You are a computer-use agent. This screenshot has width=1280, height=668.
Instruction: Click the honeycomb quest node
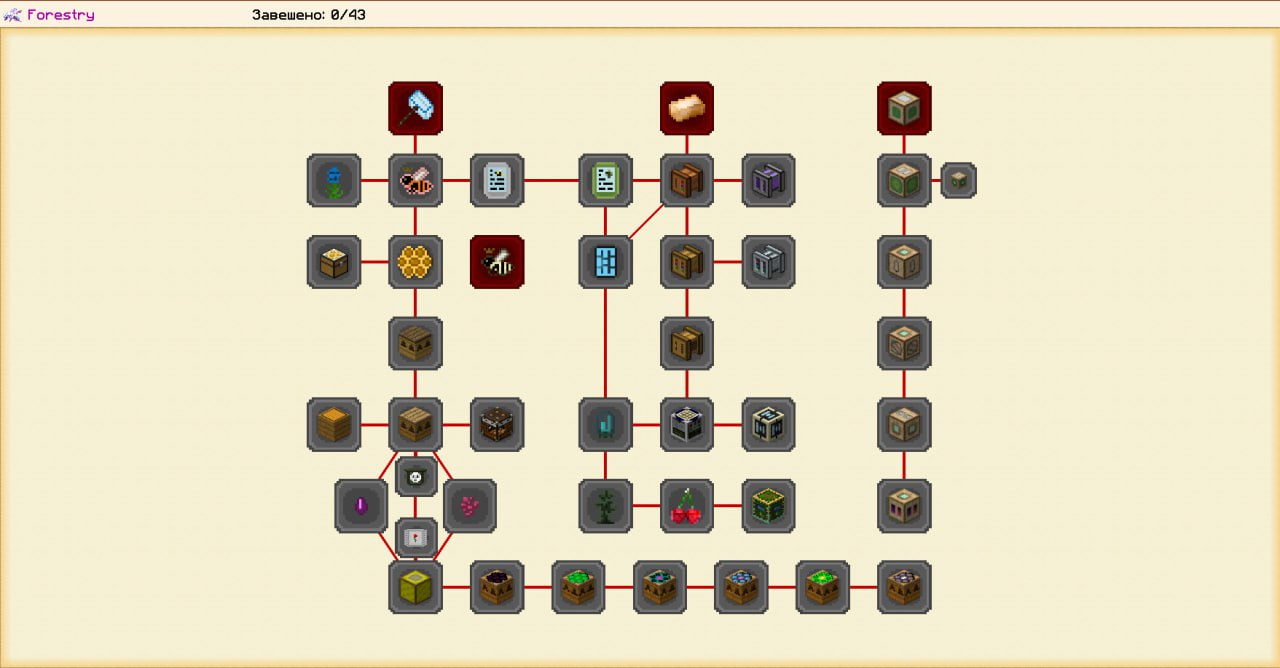(x=415, y=262)
